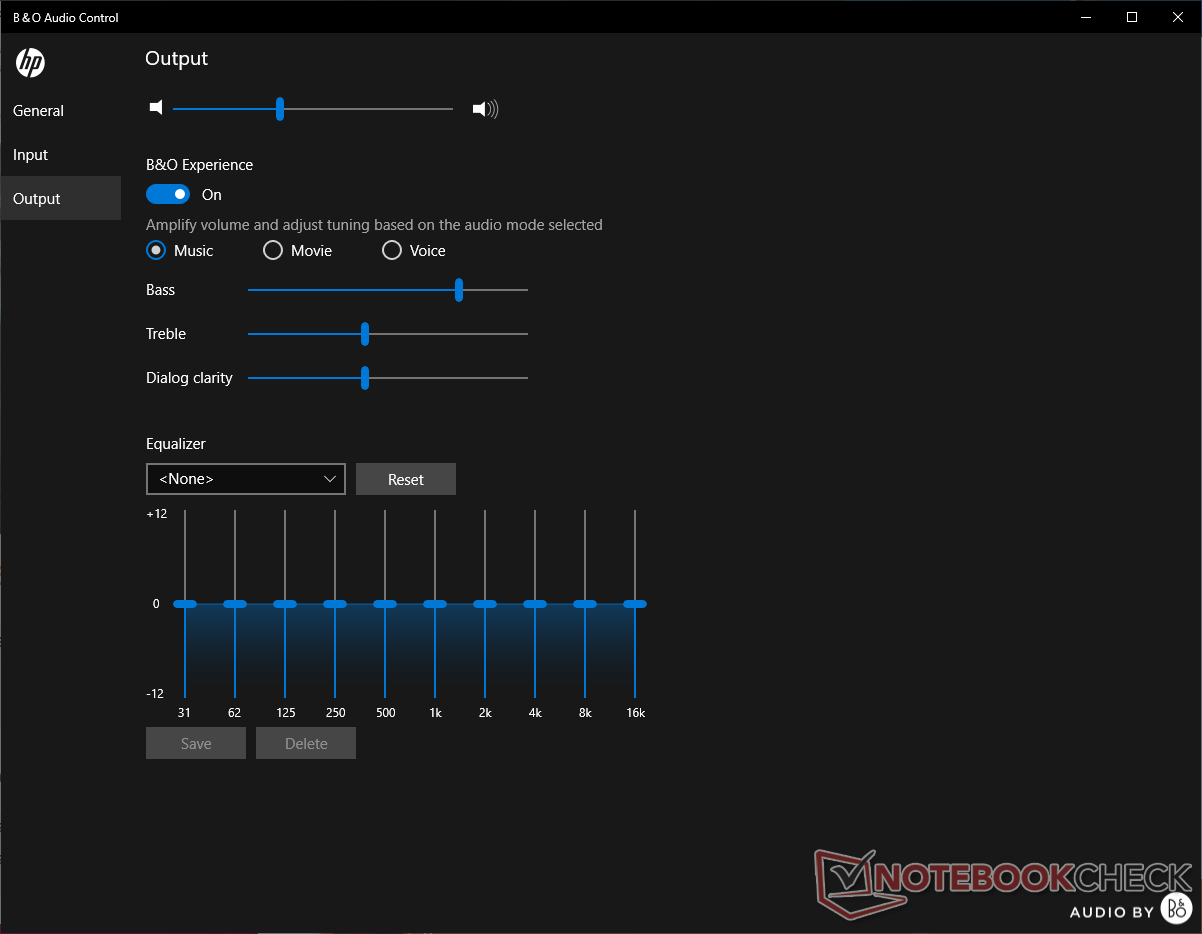
Task: Open the General settings tab
Action: (x=39, y=111)
